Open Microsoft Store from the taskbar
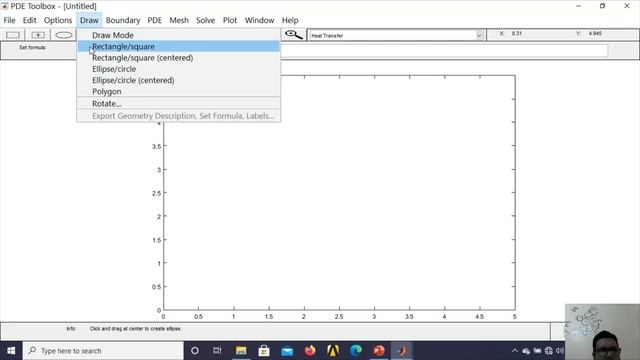Screen dimensions: 640x360 (x=264, y=351)
